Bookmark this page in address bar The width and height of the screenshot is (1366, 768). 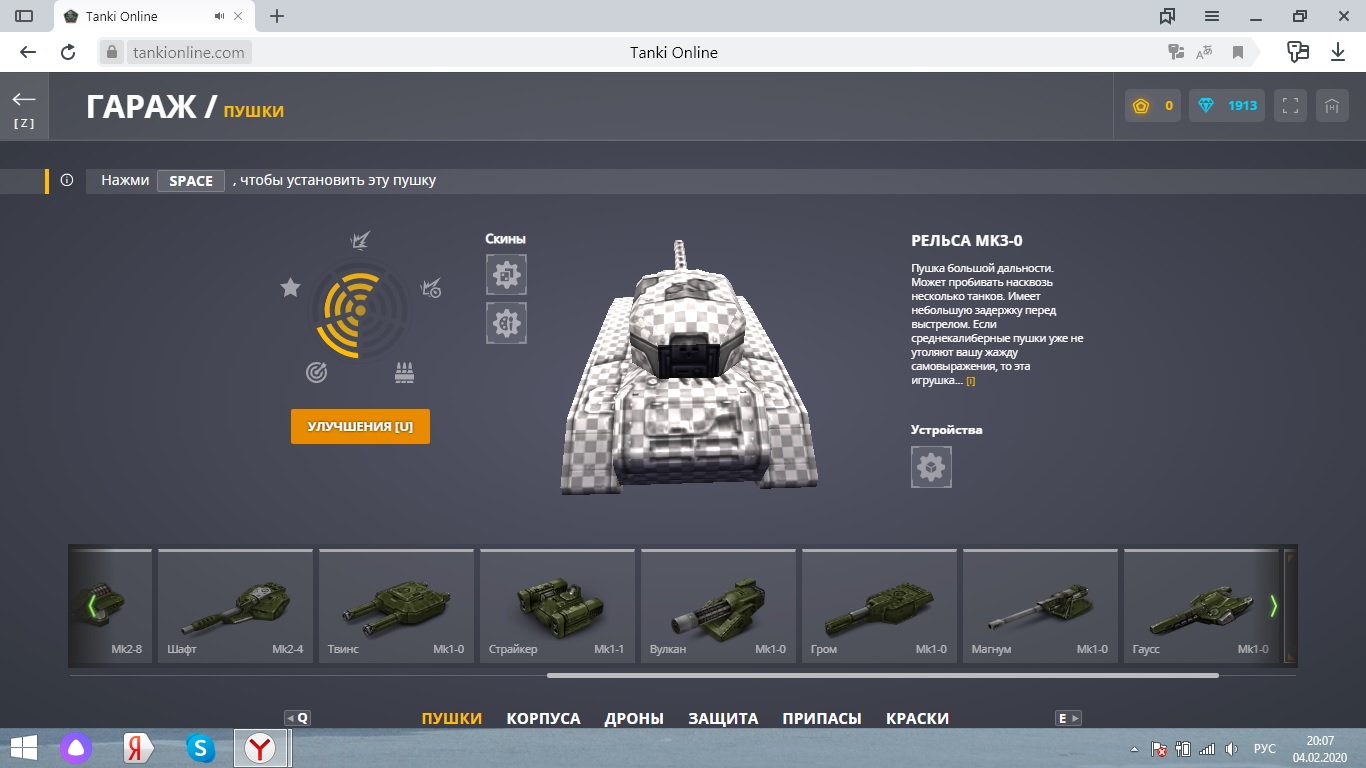pos(1237,52)
